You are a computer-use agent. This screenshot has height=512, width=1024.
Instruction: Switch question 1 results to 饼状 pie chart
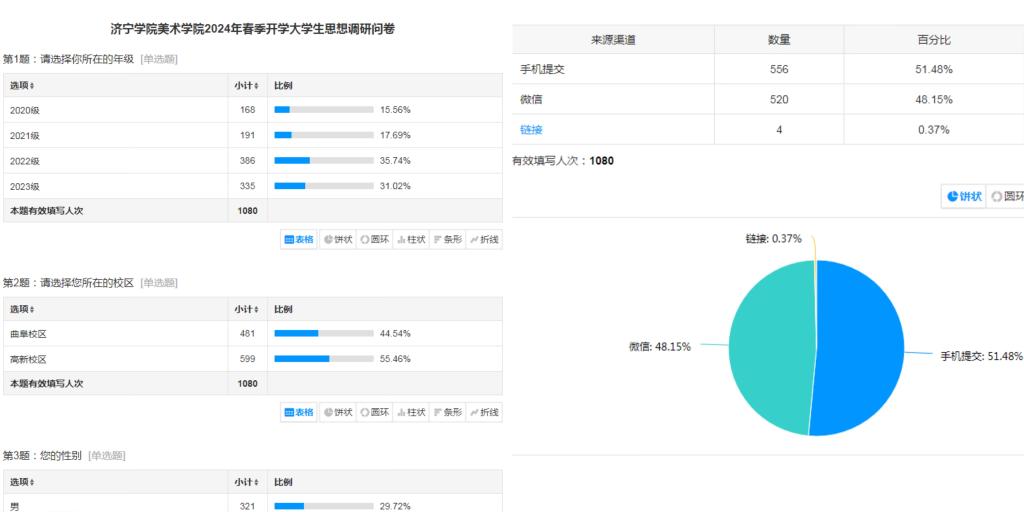pos(338,239)
